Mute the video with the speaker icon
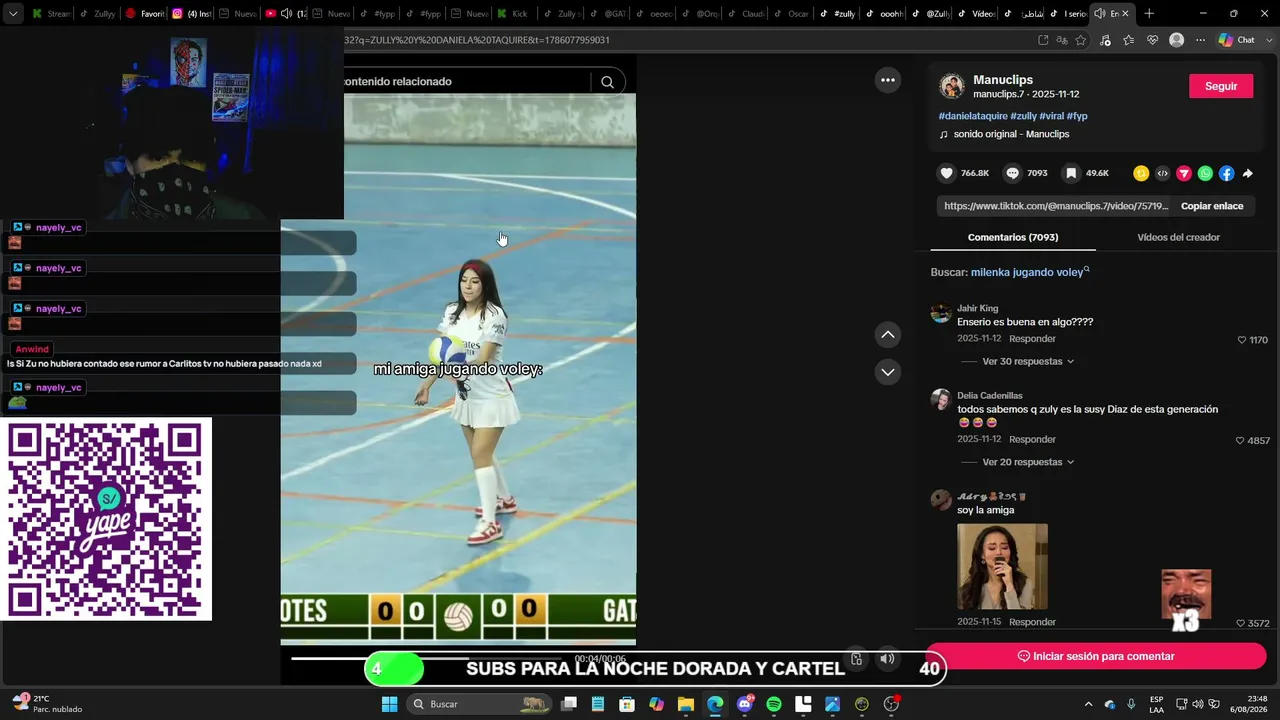 (887, 659)
